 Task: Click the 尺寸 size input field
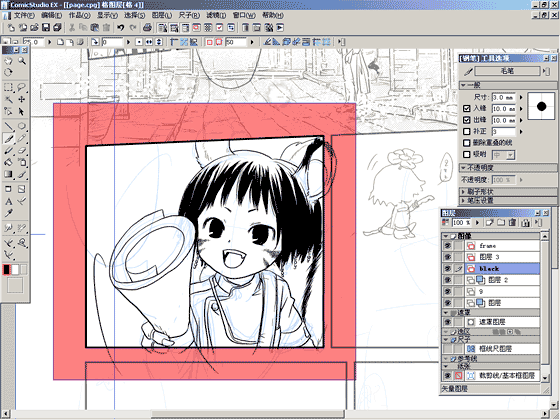click(504, 97)
